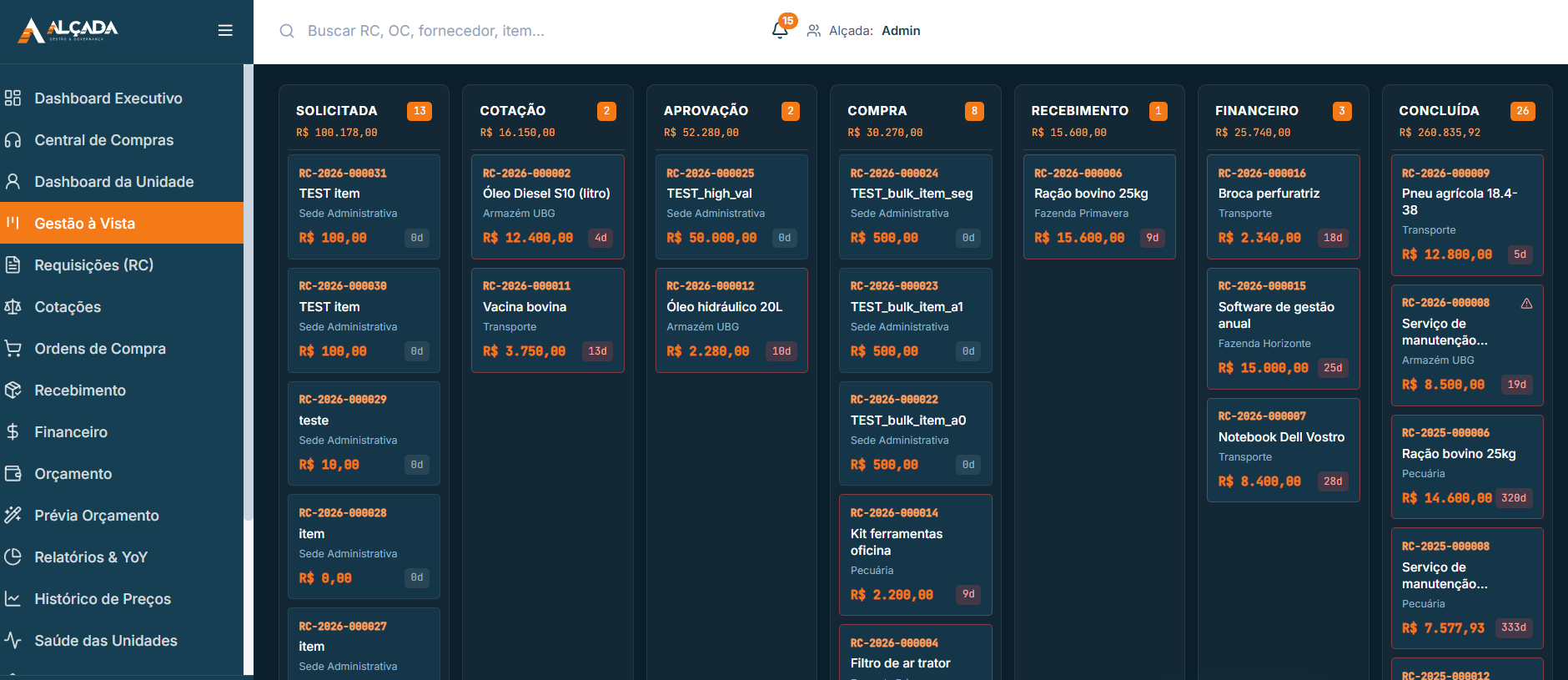Click Pneu agrícola 18.4-38 card
The image size is (1568, 680).
(1467, 215)
